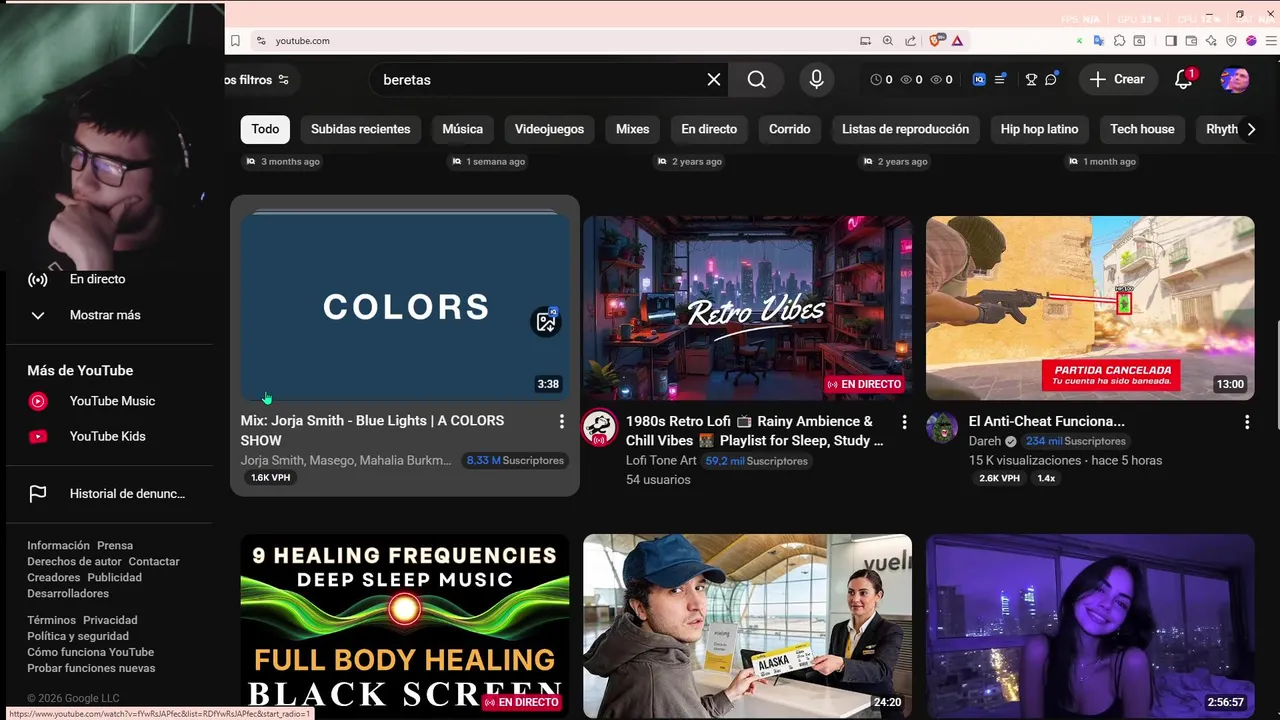Select the Todo filter chip
The image size is (1280, 720).
[x=265, y=129]
